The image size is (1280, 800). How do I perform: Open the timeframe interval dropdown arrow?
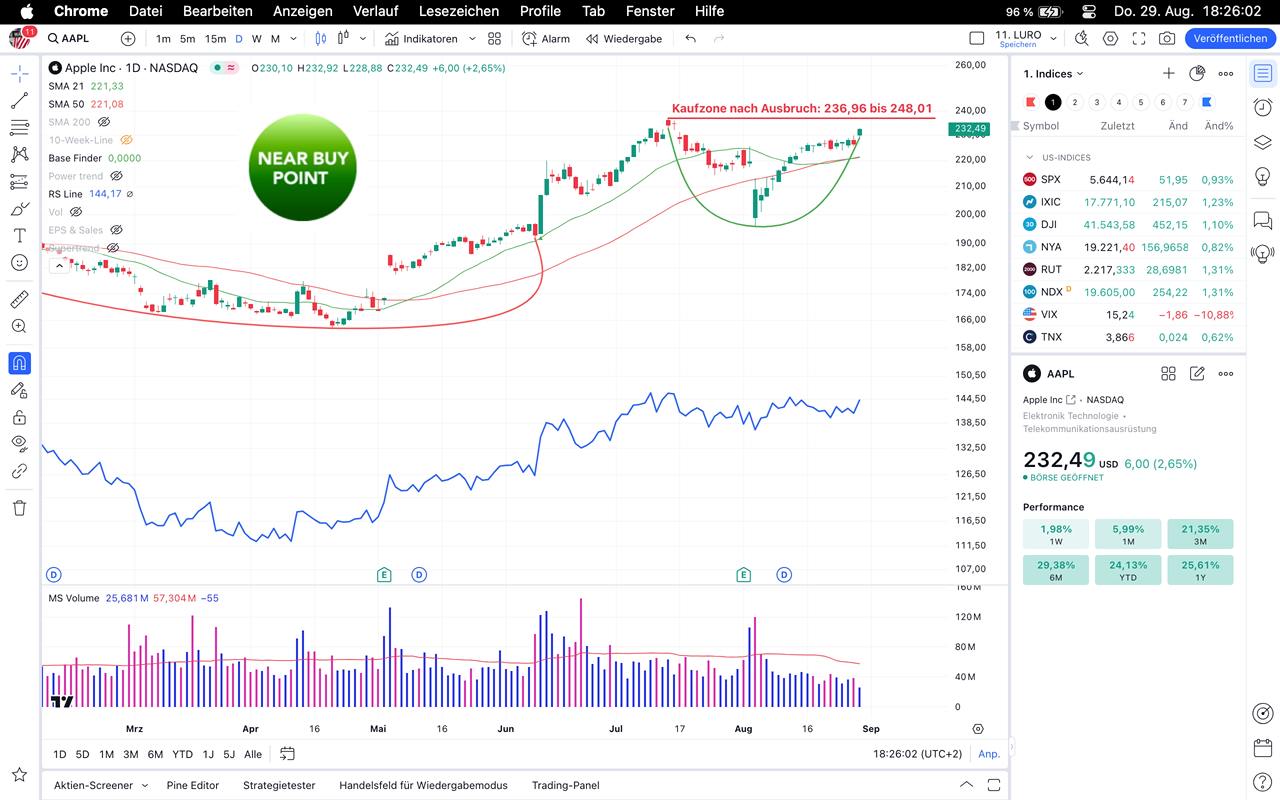(x=293, y=38)
